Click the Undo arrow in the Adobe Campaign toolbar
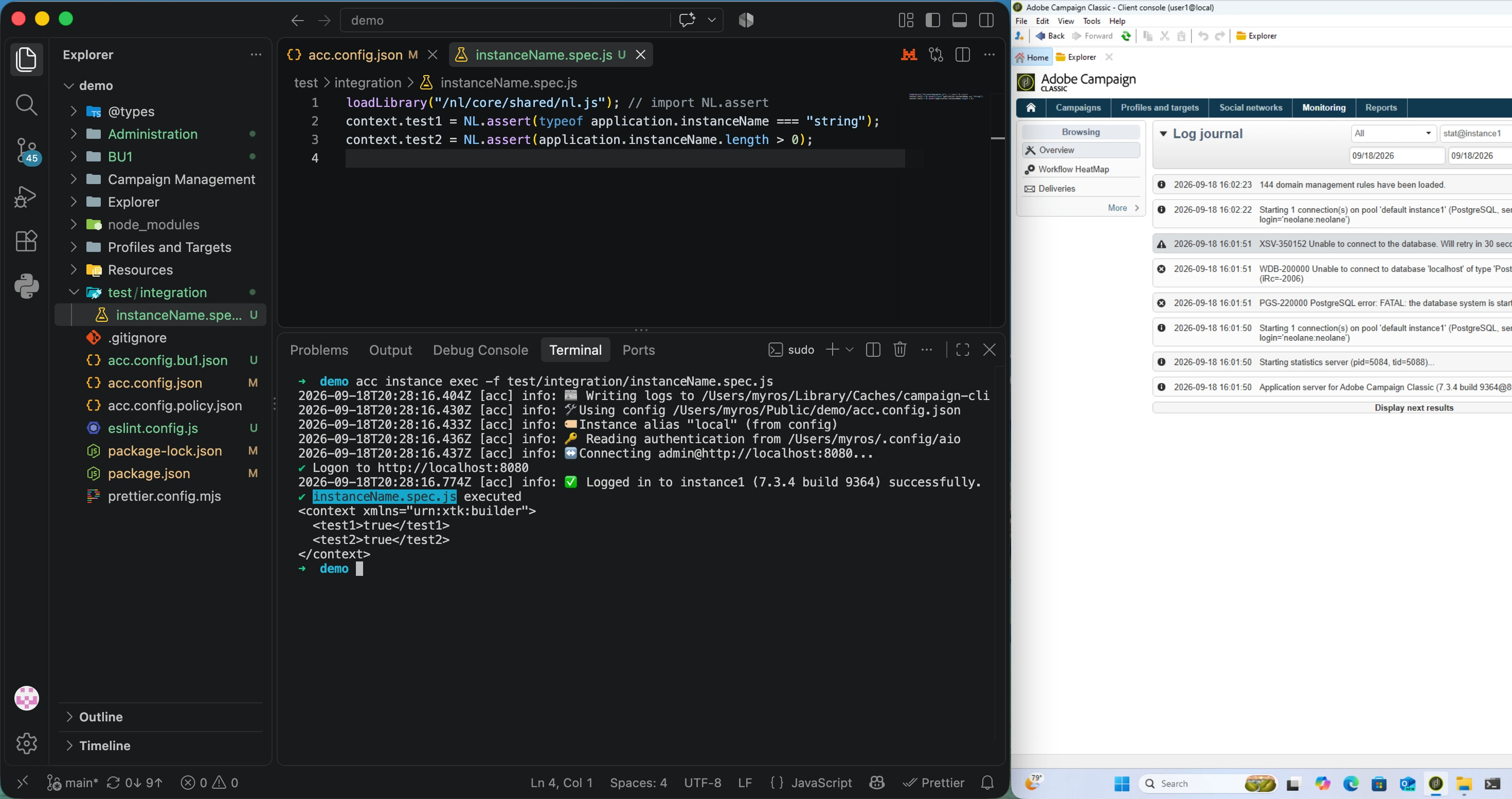This screenshot has width=1512, height=799. [1203, 37]
